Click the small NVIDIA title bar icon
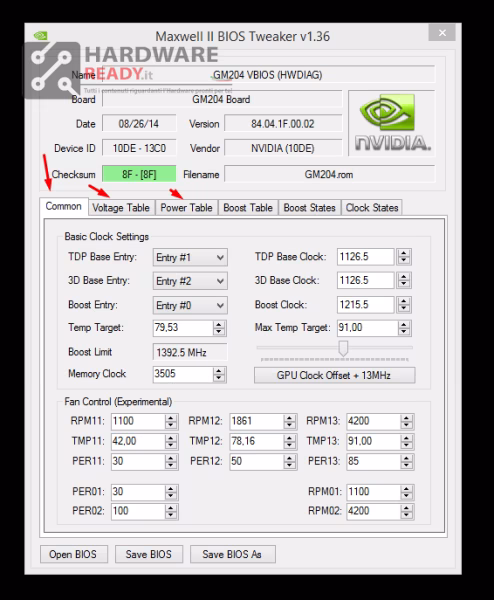494x600 pixels. (40, 36)
